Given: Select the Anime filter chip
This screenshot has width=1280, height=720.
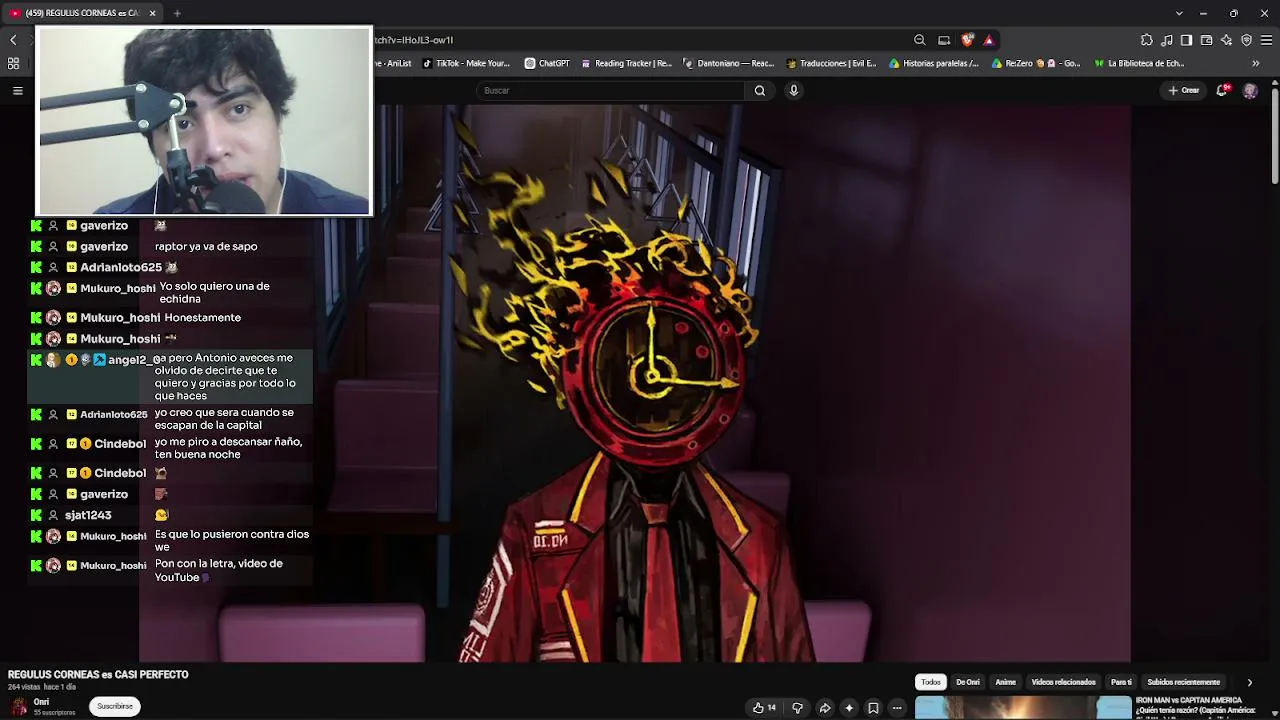Looking at the screenshot, I should click(1006, 682).
